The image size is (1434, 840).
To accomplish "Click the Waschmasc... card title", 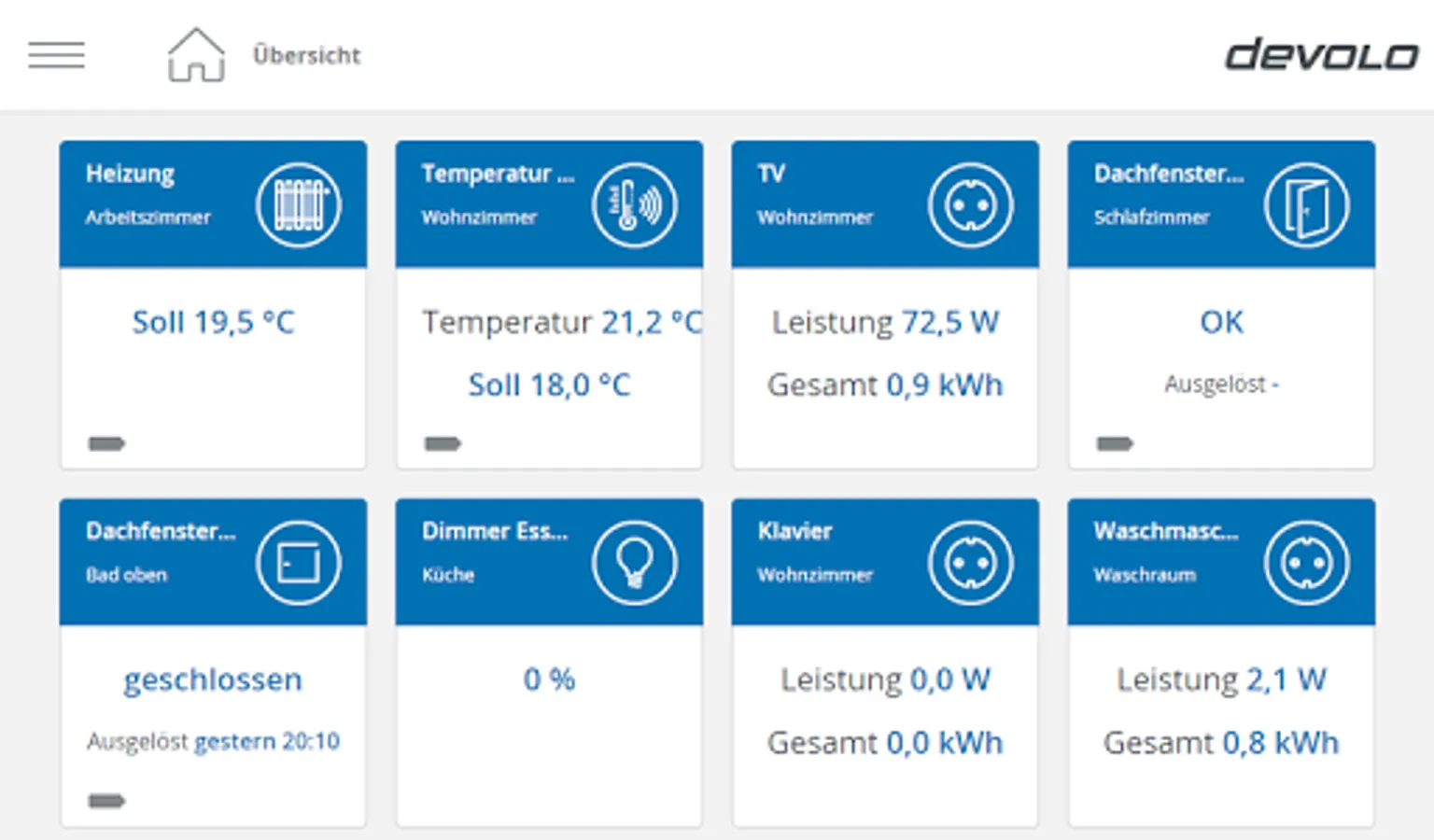I will tap(1166, 531).
